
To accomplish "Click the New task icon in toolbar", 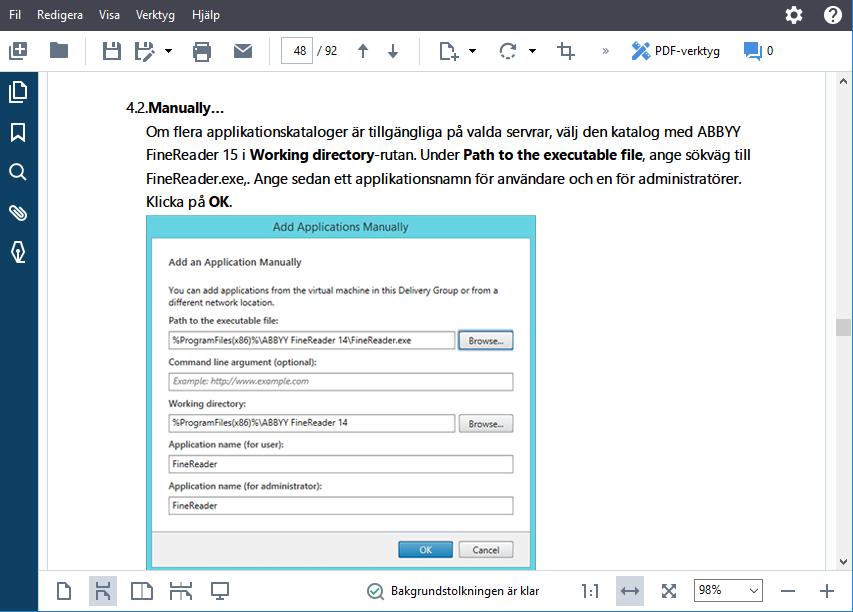I will click(x=18, y=51).
